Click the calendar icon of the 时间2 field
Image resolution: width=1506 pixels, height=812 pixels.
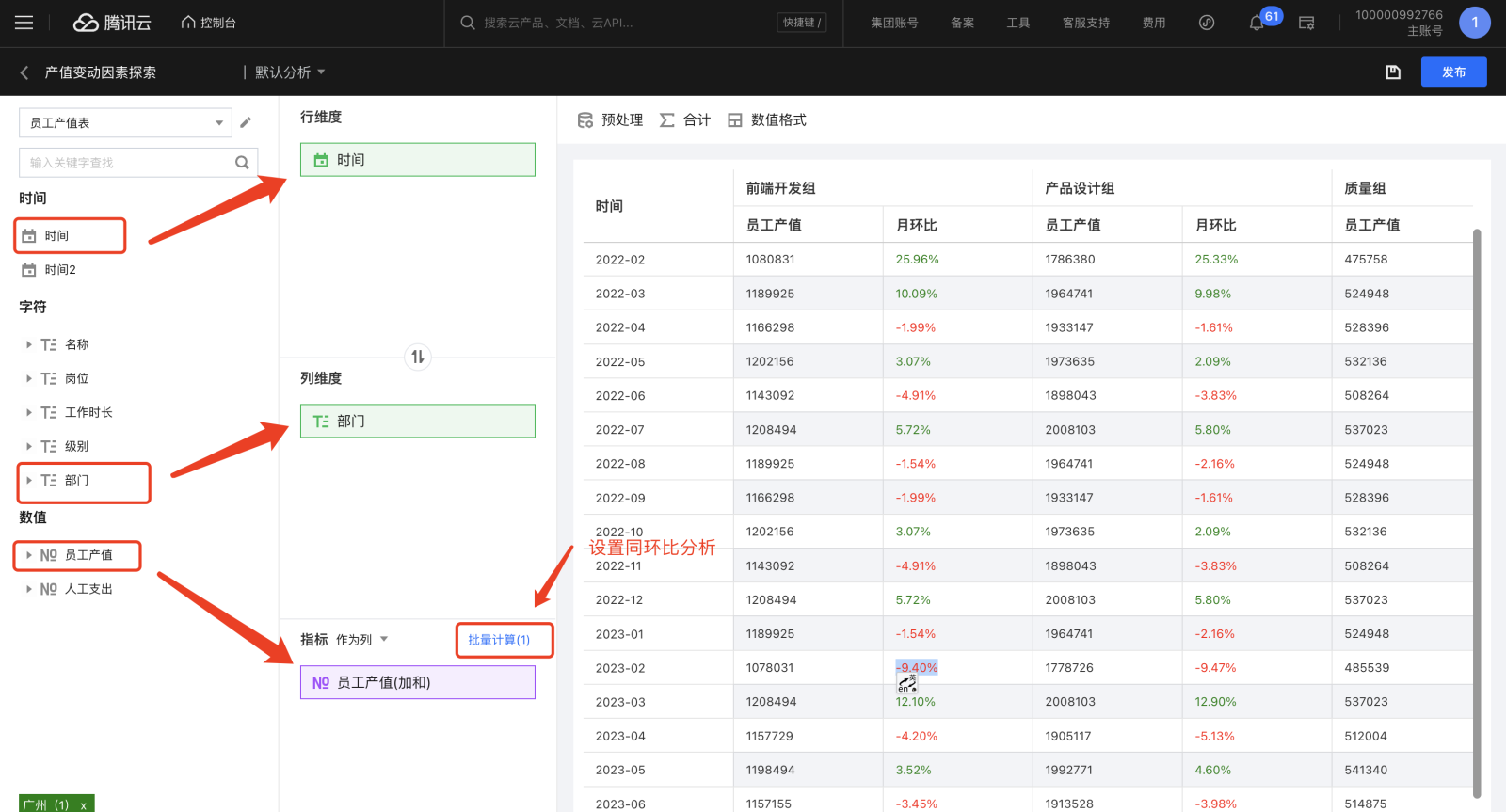tap(29, 270)
